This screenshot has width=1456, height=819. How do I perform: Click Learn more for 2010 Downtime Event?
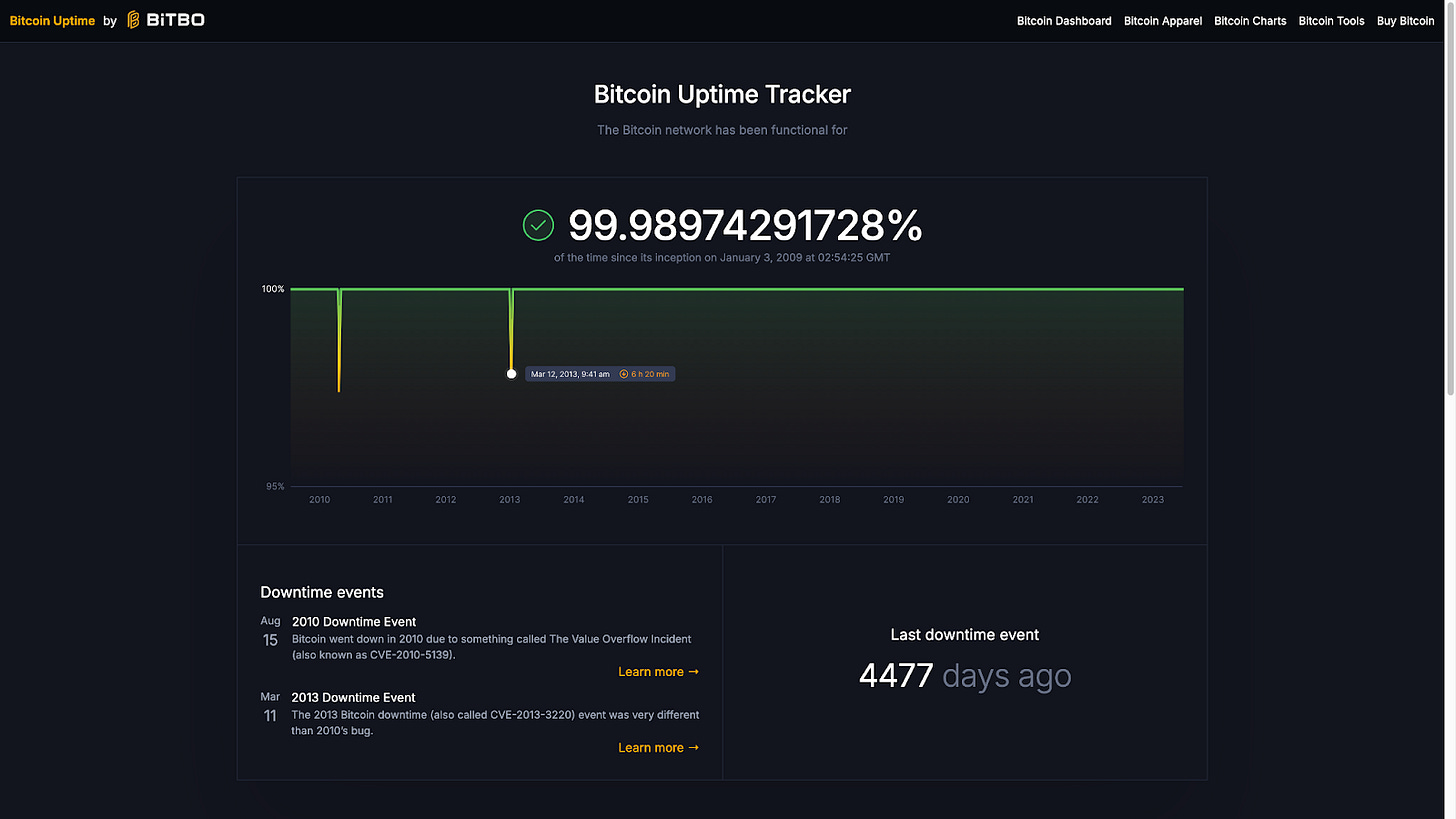(658, 672)
